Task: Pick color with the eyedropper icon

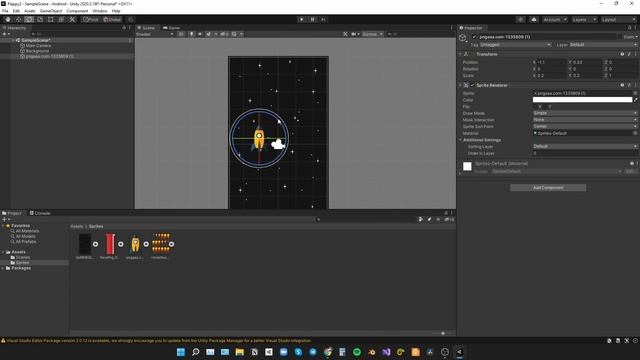Action: pos(636,100)
